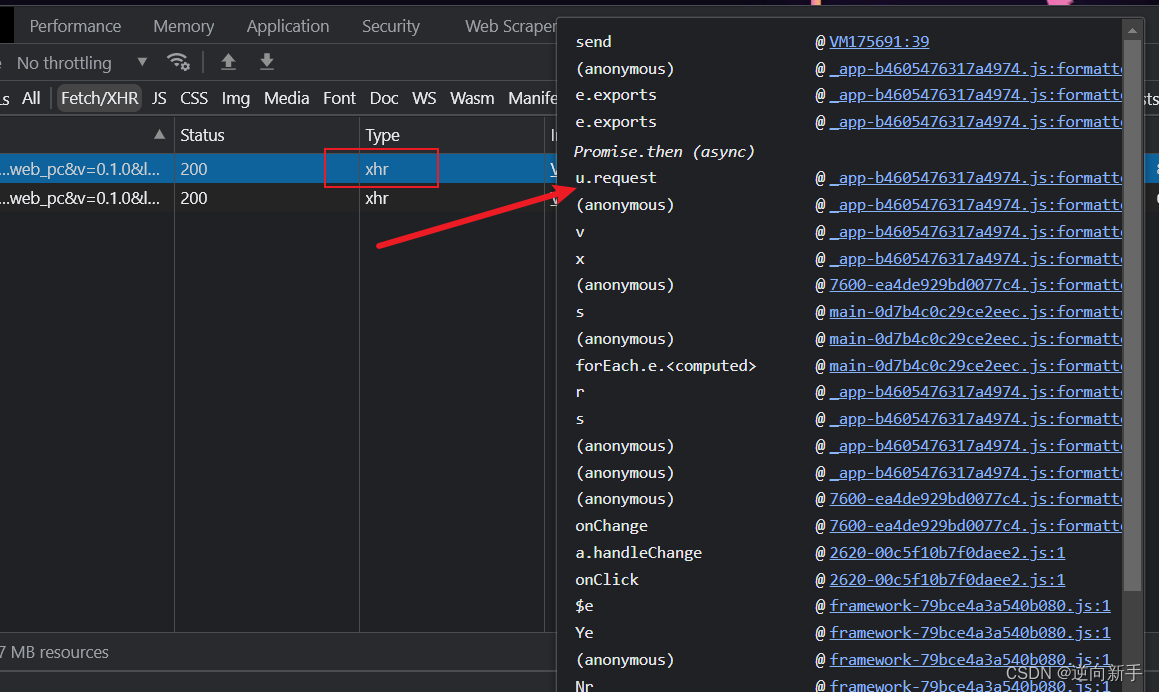
Task: Select the Doc filter type
Action: 384,98
